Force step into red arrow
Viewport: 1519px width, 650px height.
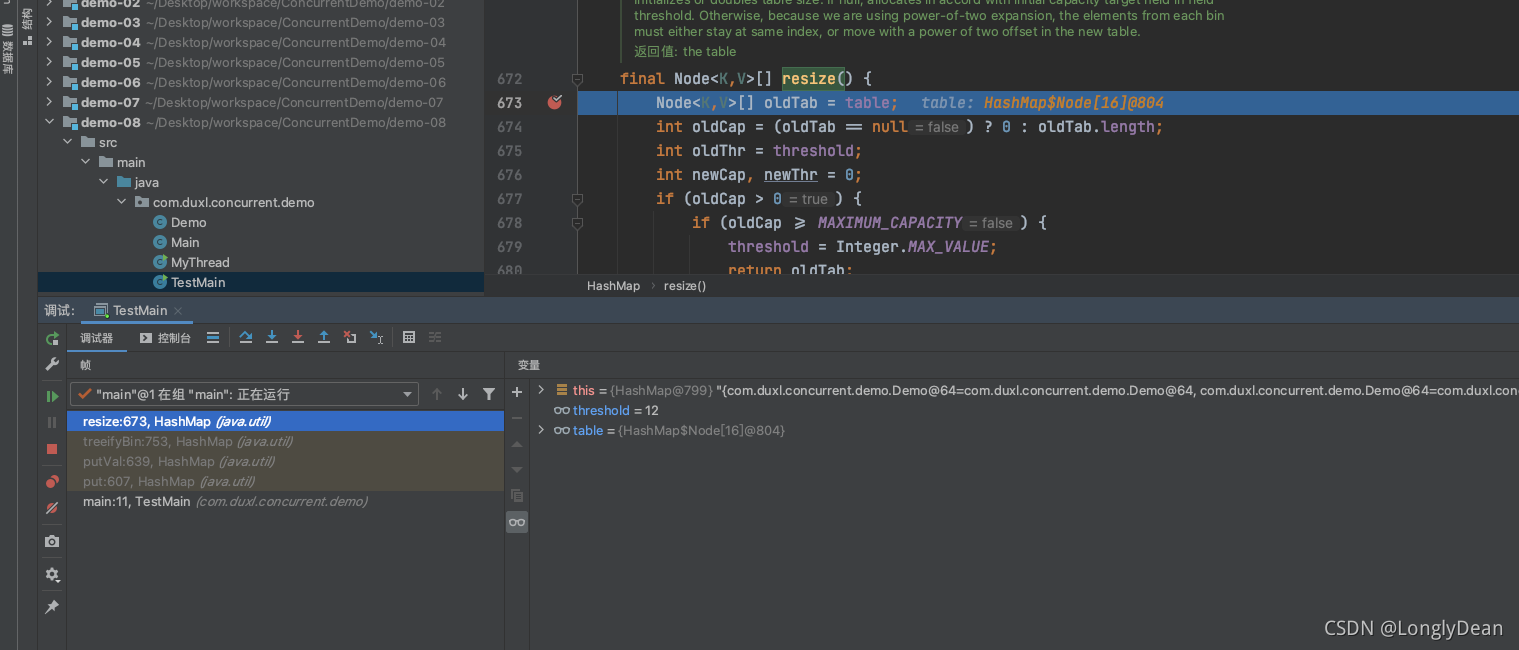coord(298,338)
